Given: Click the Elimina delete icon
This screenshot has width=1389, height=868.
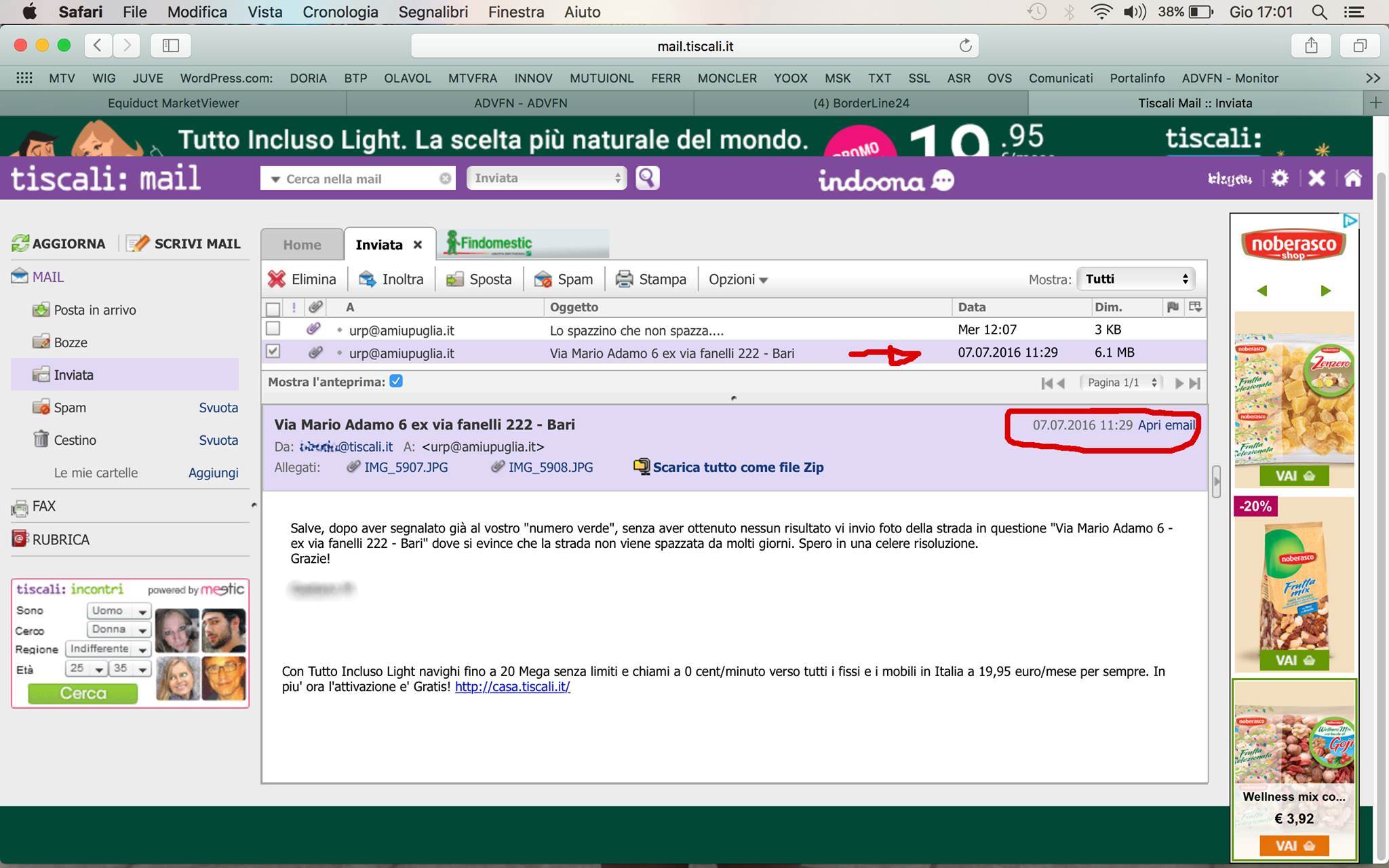Looking at the screenshot, I should [277, 279].
